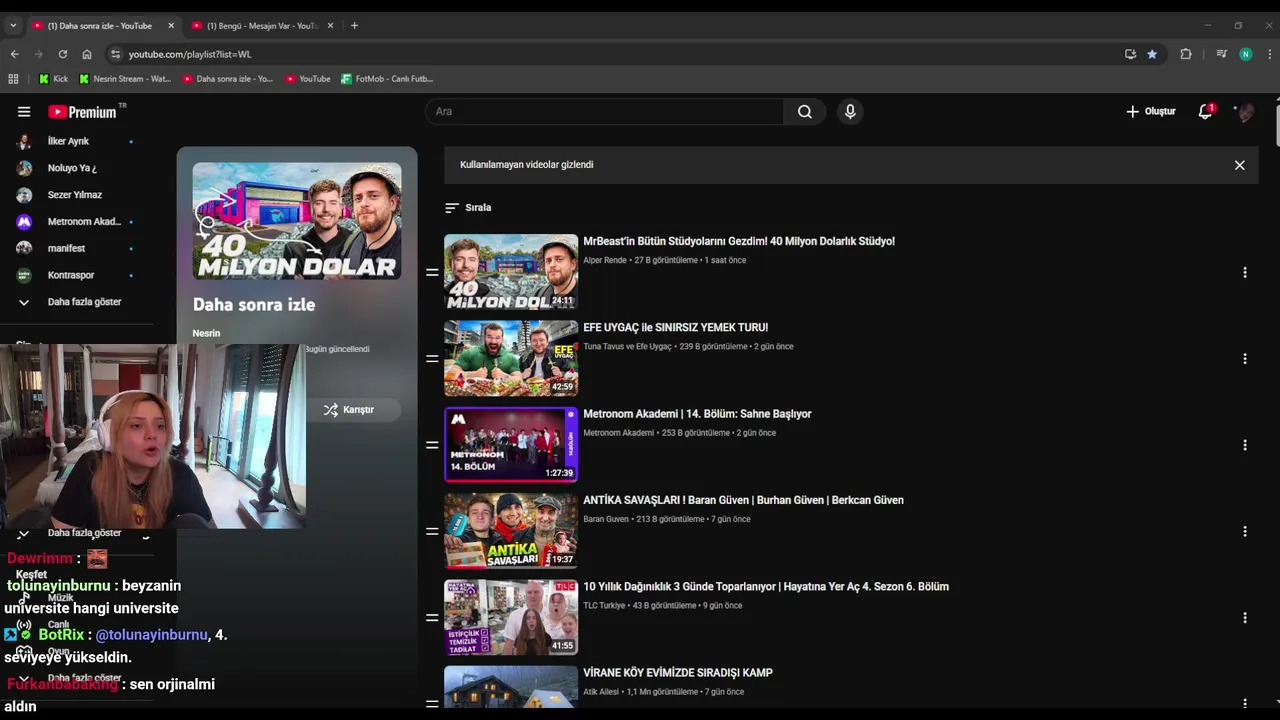Open the browser extensions puzzle icon
1280x720 pixels.
[x=1186, y=54]
